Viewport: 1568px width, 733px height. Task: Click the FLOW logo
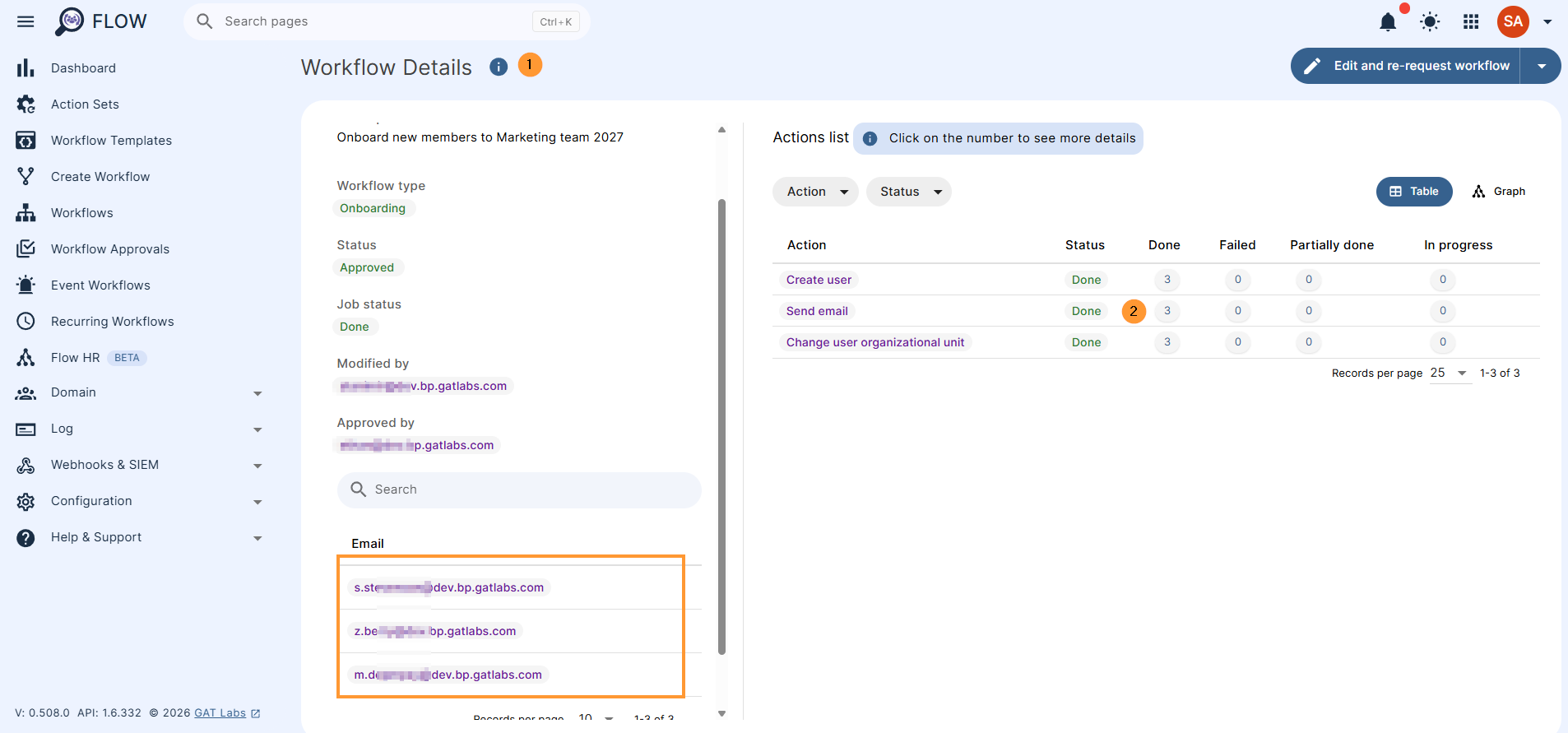point(100,21)
